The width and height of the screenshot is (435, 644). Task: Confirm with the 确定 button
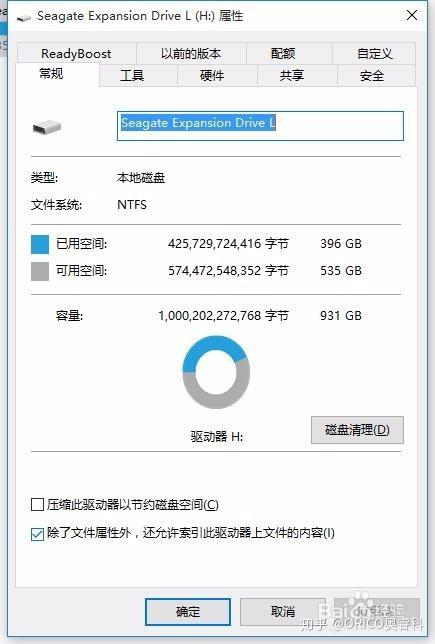coord(188,612)
